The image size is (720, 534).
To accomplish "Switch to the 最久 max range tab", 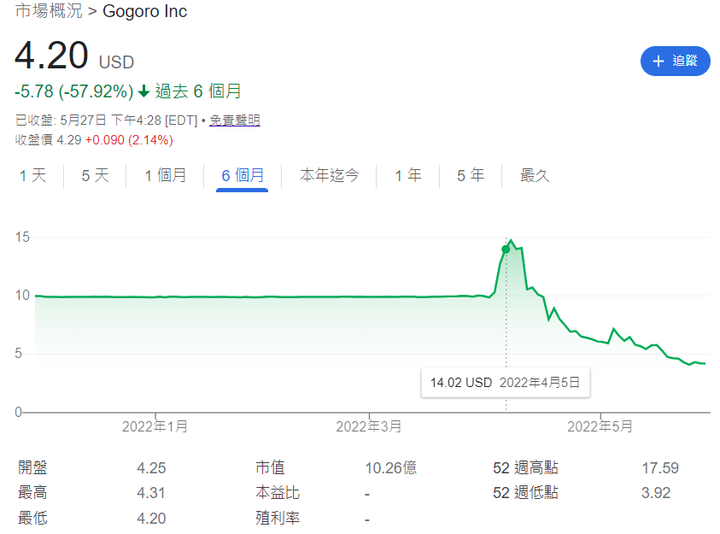I will tap(534, 175).
